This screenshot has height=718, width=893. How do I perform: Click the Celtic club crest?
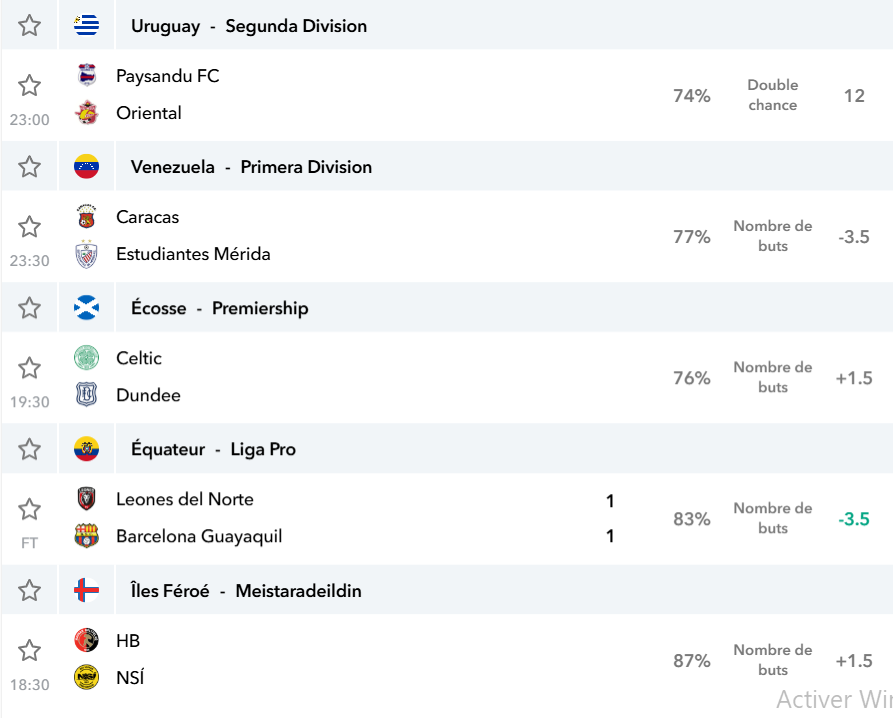point(87,358)
